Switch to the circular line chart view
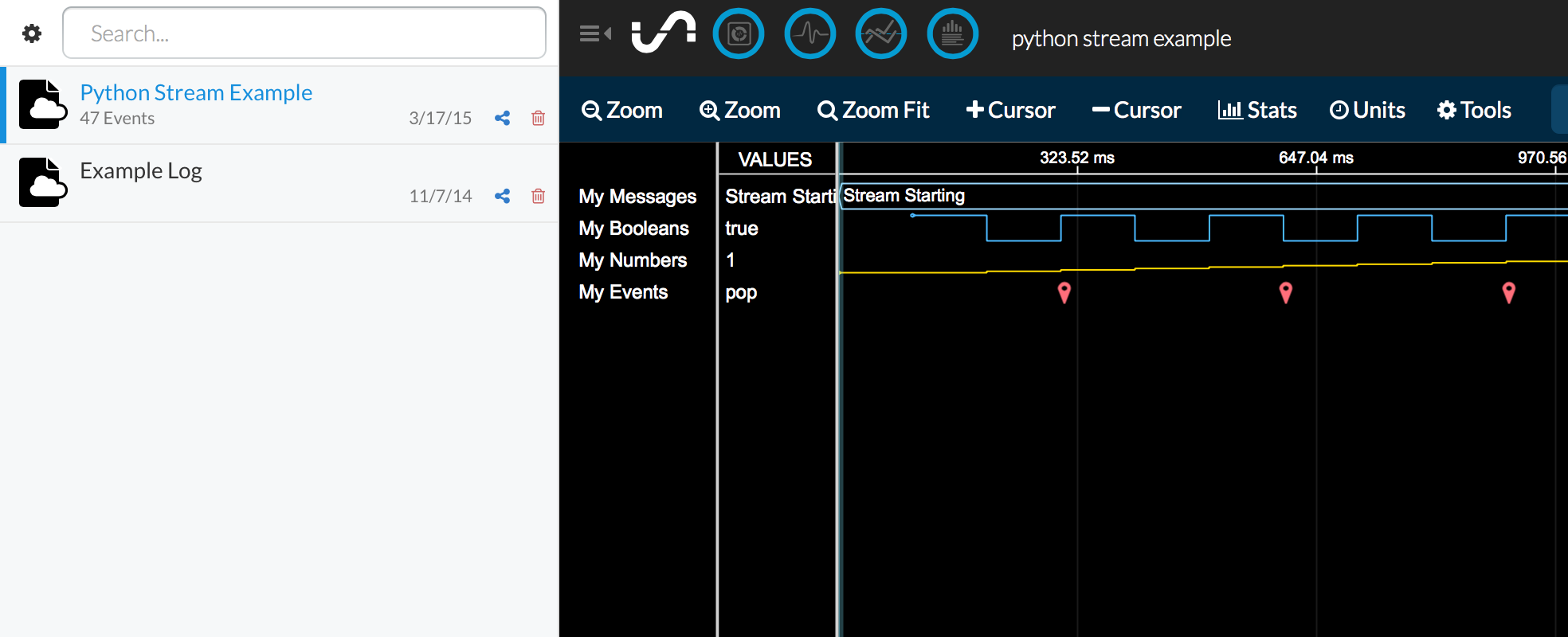The height and width of the screenshot is (637, 1568). click(881, 33)
